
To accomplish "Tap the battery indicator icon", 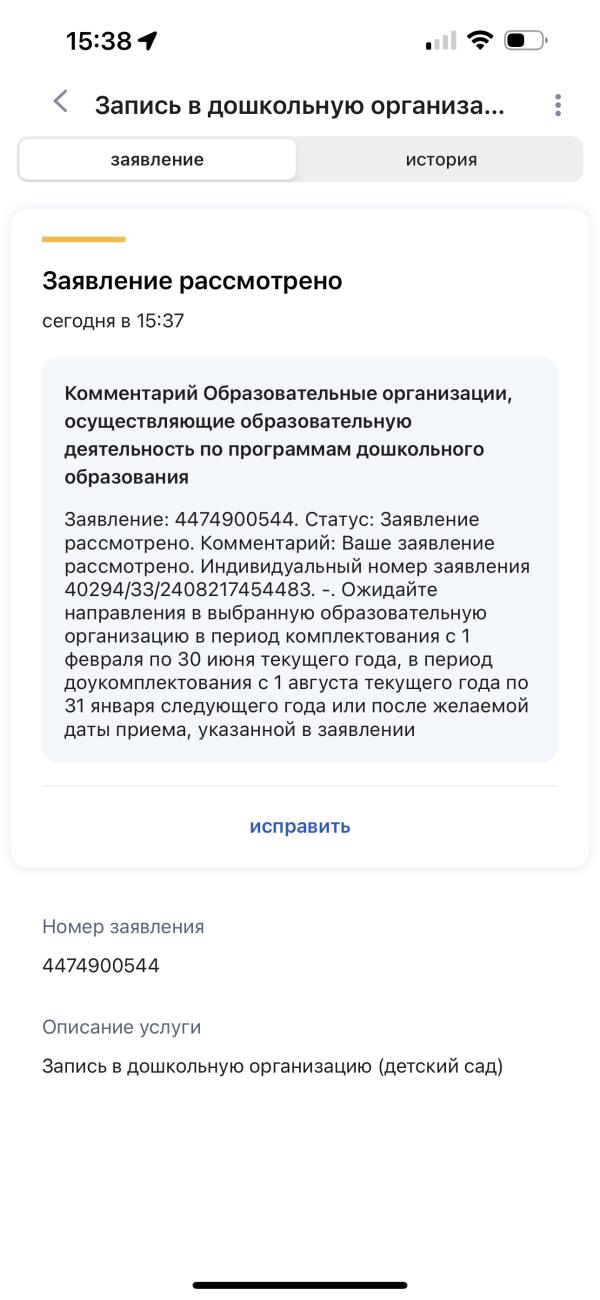I will coord(526,41).
